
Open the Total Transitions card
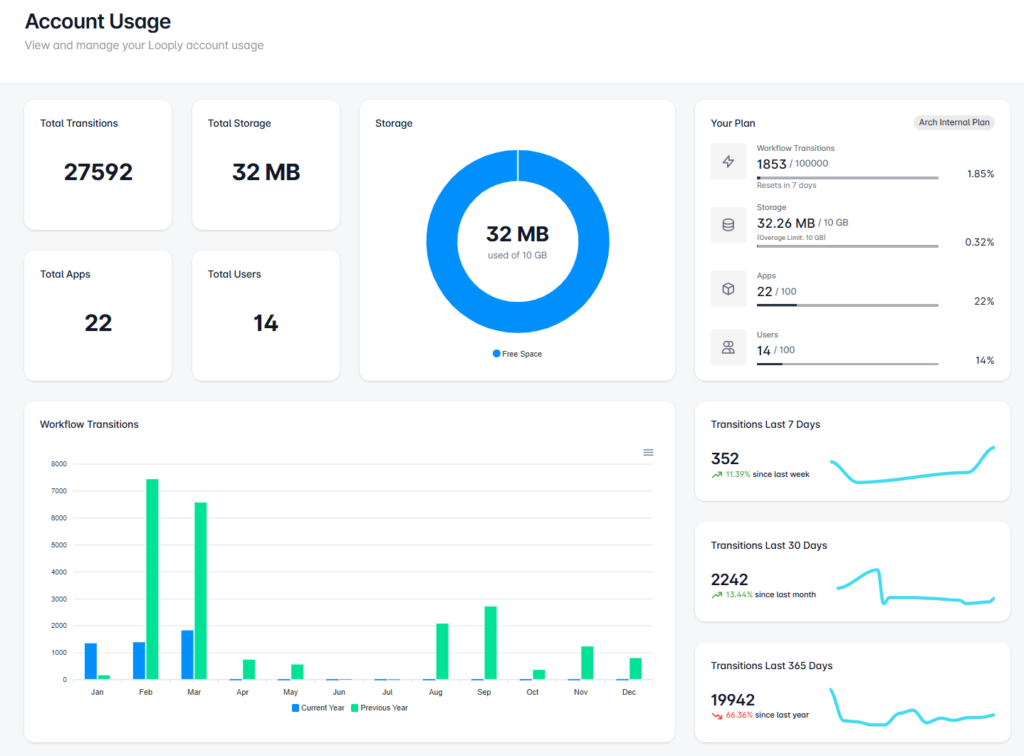pos(98,165)
